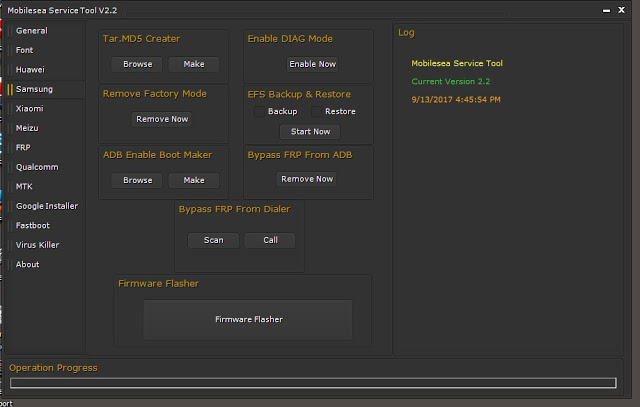Click Remove Now under Bypass FRP From ADB
The height and width of the screenshot is (407, 640).
[307, 179]
